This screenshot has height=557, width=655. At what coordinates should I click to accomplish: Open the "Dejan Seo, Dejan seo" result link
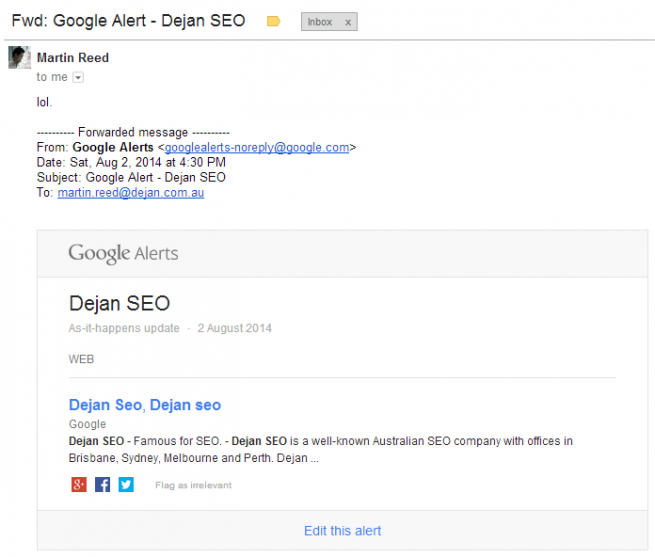coord(145,405)
